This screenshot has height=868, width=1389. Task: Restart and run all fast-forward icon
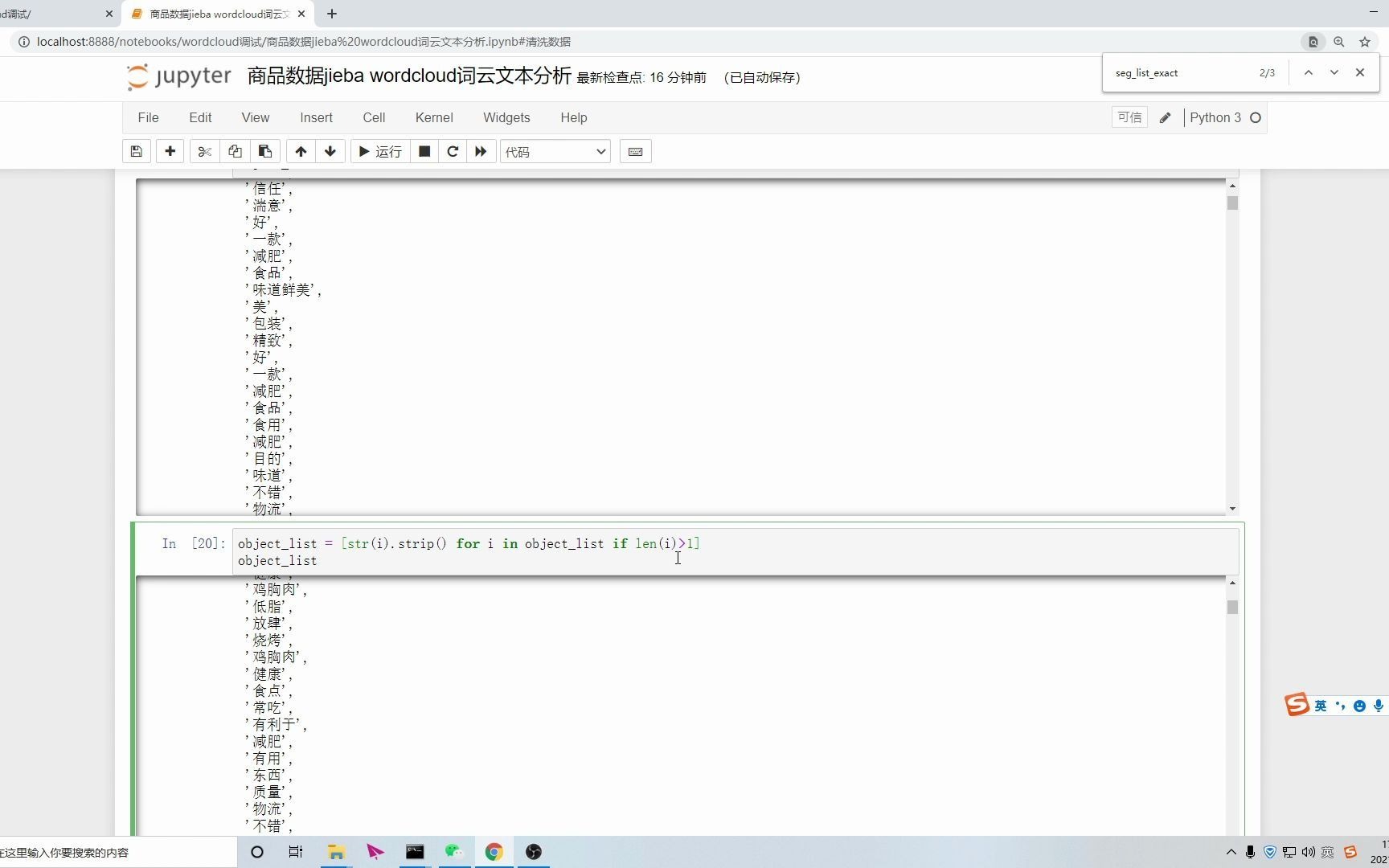pyautogui.click(x=481, y=152)
